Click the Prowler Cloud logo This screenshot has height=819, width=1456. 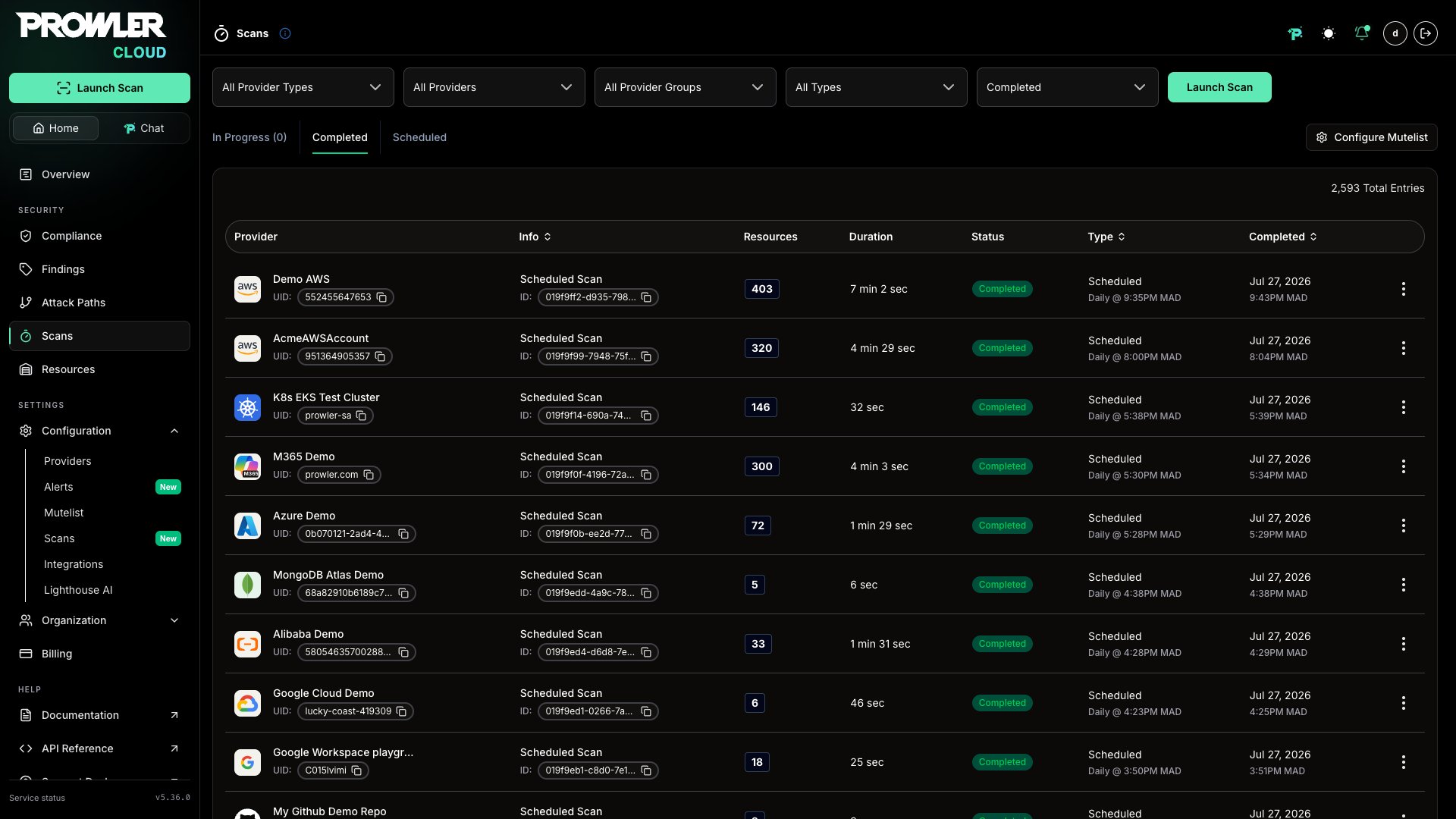click(92, 36)
